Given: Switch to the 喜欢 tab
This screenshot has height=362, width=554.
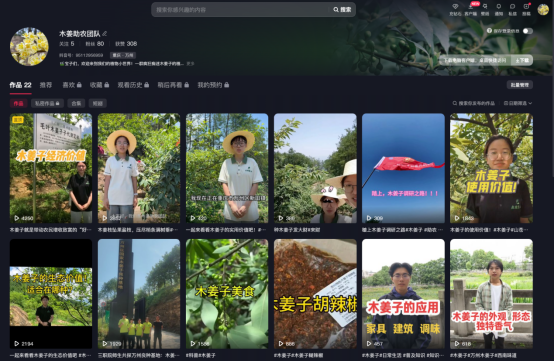Looking at the screenshot, I should [x=72, y=85].
